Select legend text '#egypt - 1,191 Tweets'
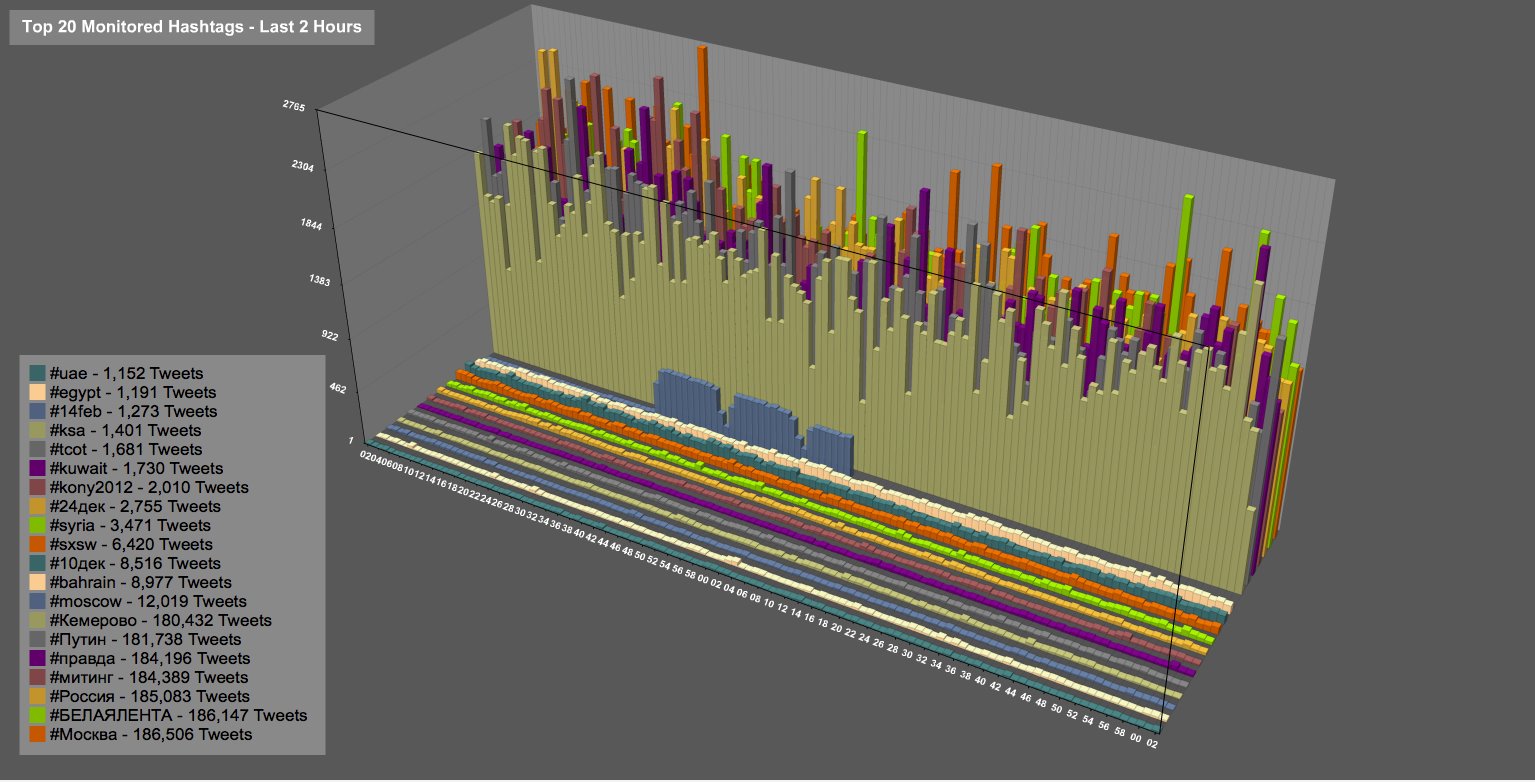1535x782 pixels. (x=133, y=392)
